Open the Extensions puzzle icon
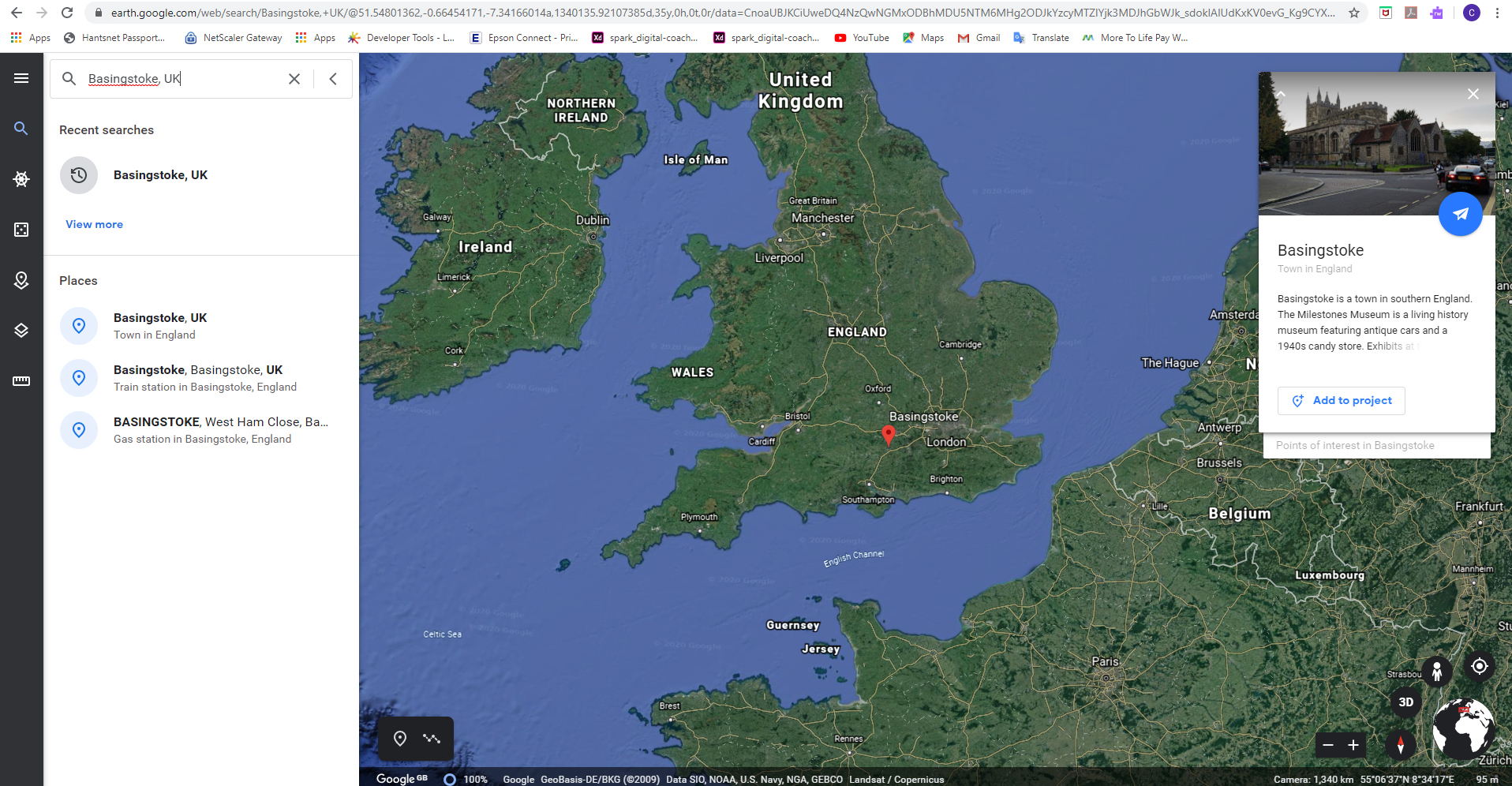The width and height of the screenshot is (1512, 786). 1436,13
